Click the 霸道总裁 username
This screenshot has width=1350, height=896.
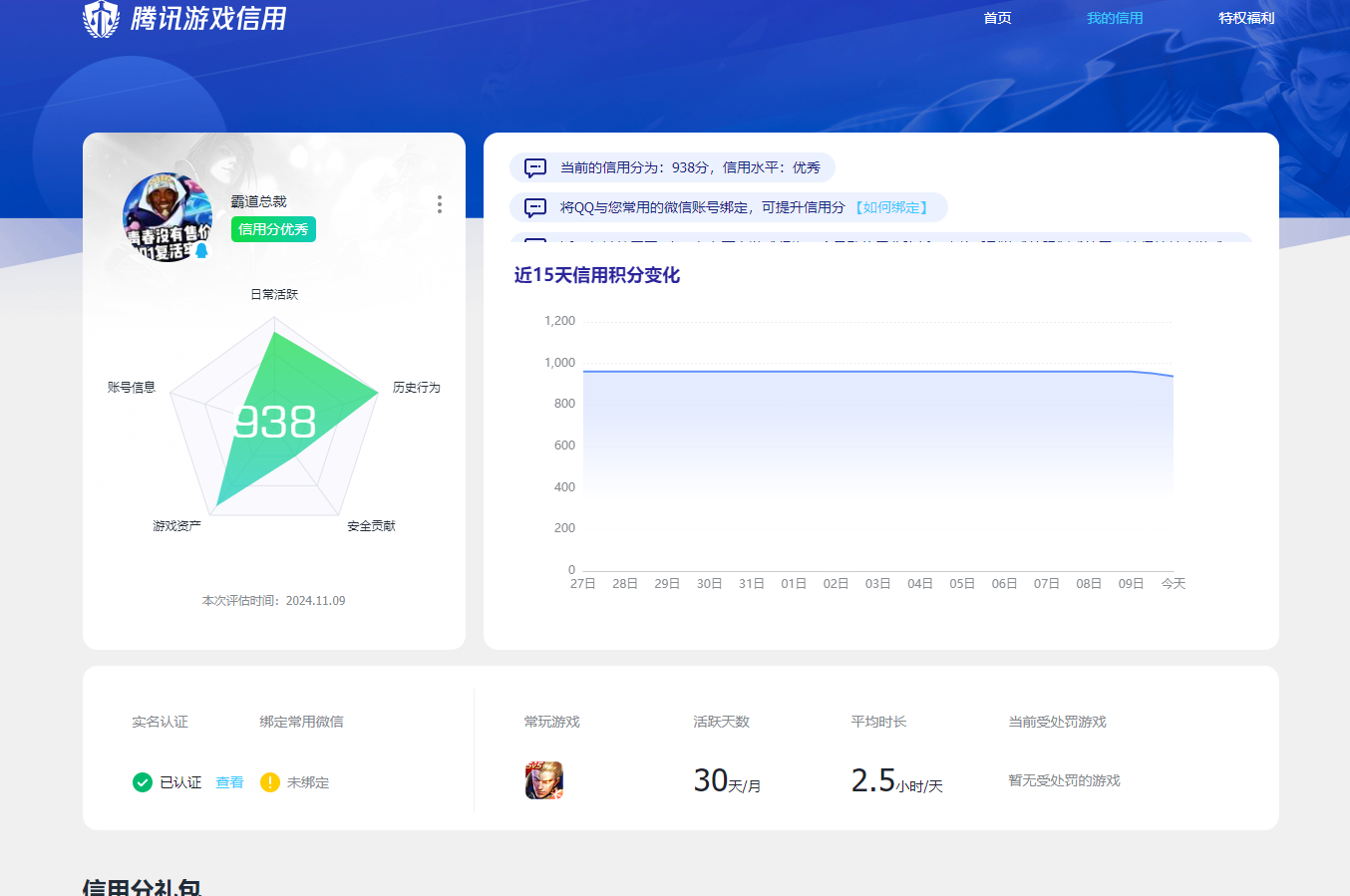[259, 201]
